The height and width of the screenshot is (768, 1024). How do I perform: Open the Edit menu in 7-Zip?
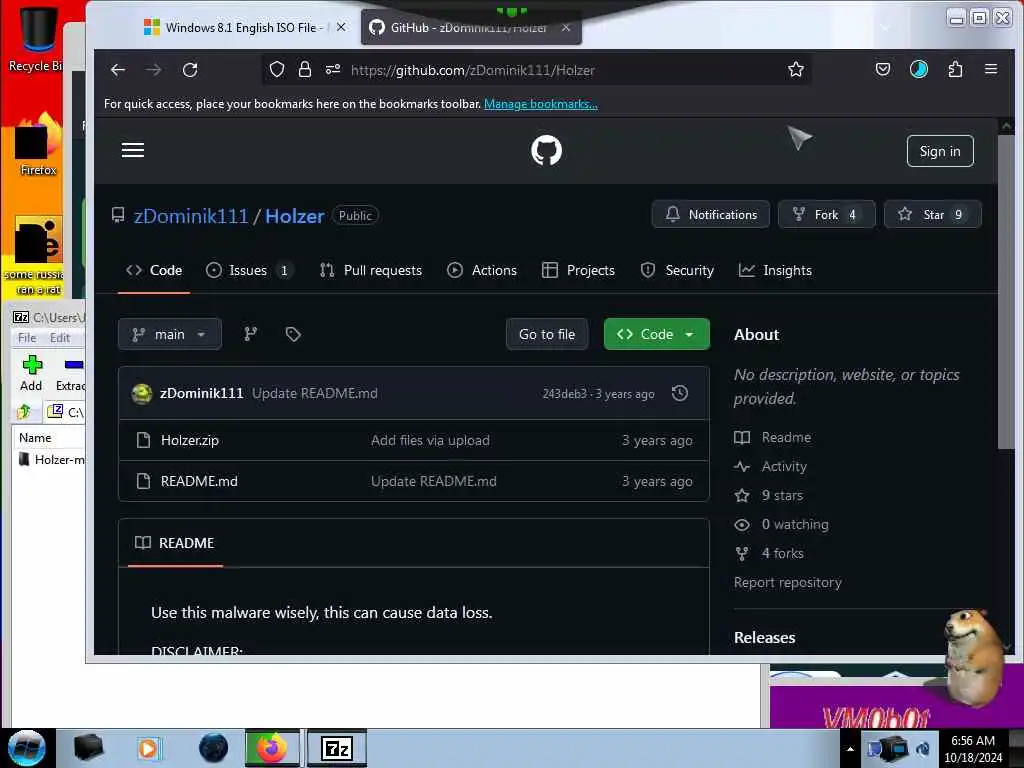pos(59,338)
